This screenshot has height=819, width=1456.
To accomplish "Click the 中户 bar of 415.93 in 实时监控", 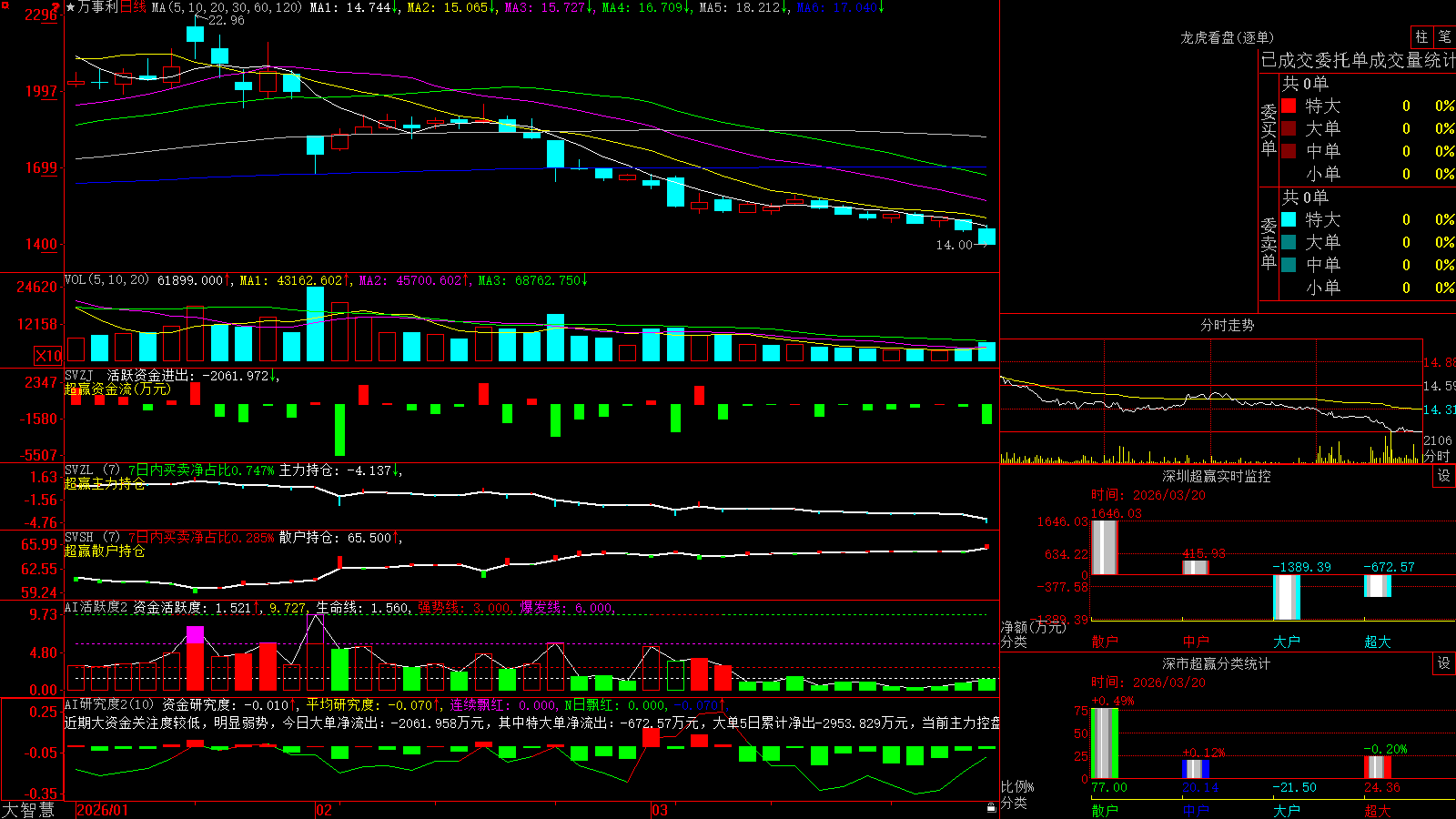I will 1196,568.
